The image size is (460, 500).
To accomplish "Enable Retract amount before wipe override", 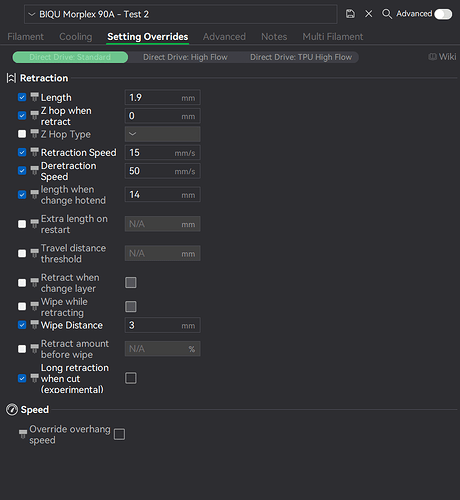I will 22,349.
